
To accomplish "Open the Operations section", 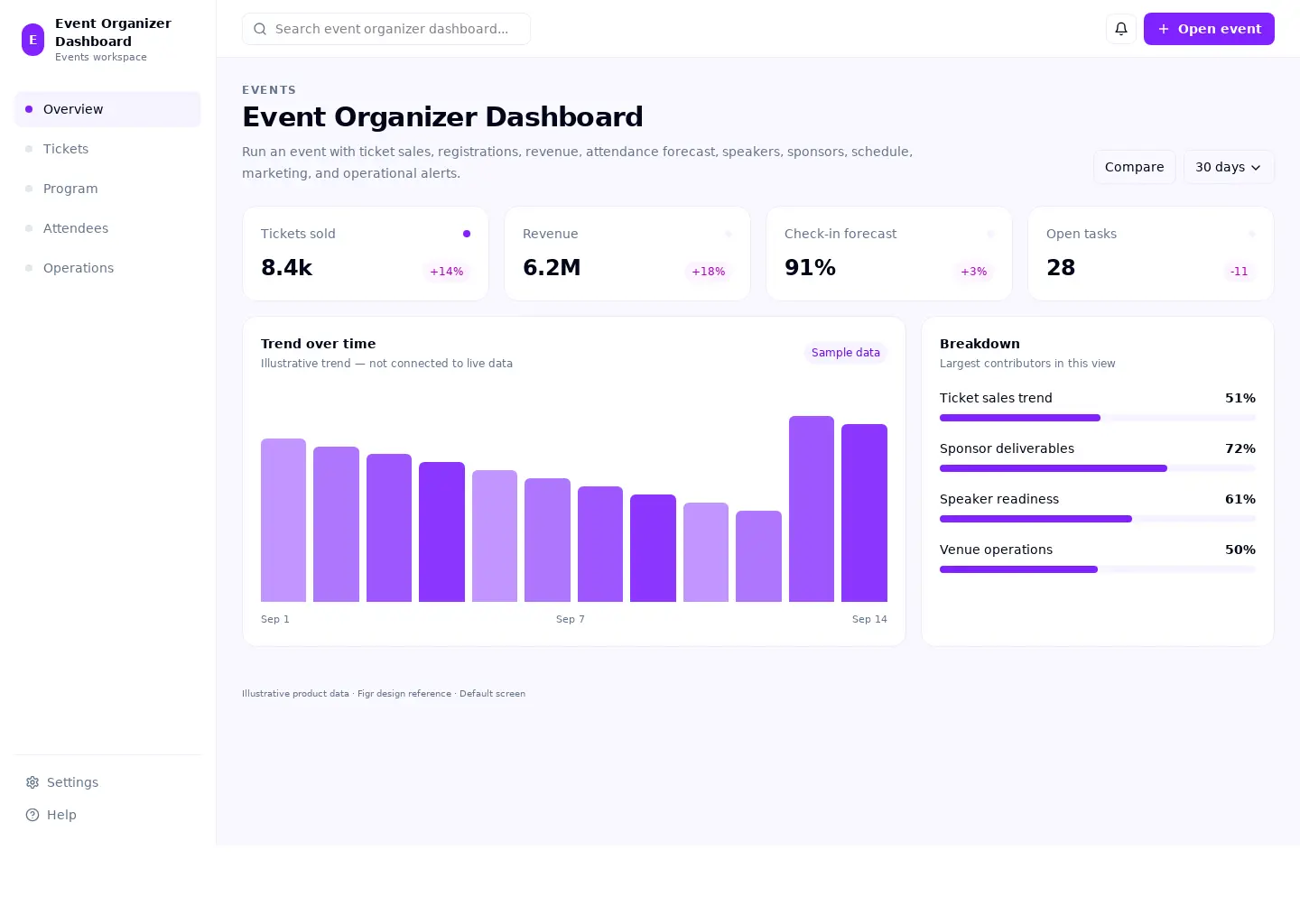I will click(x=107, y=268).
